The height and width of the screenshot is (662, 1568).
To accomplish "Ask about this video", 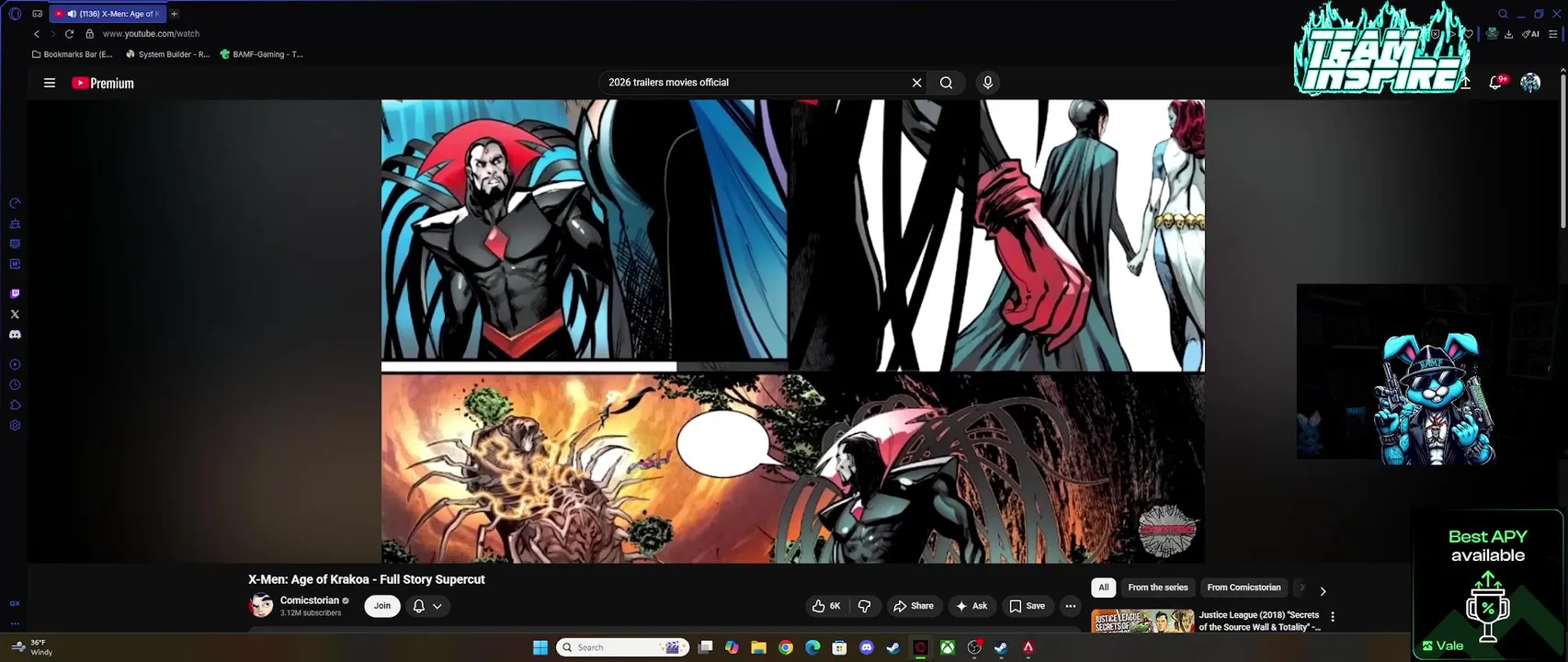I will 971,606.
